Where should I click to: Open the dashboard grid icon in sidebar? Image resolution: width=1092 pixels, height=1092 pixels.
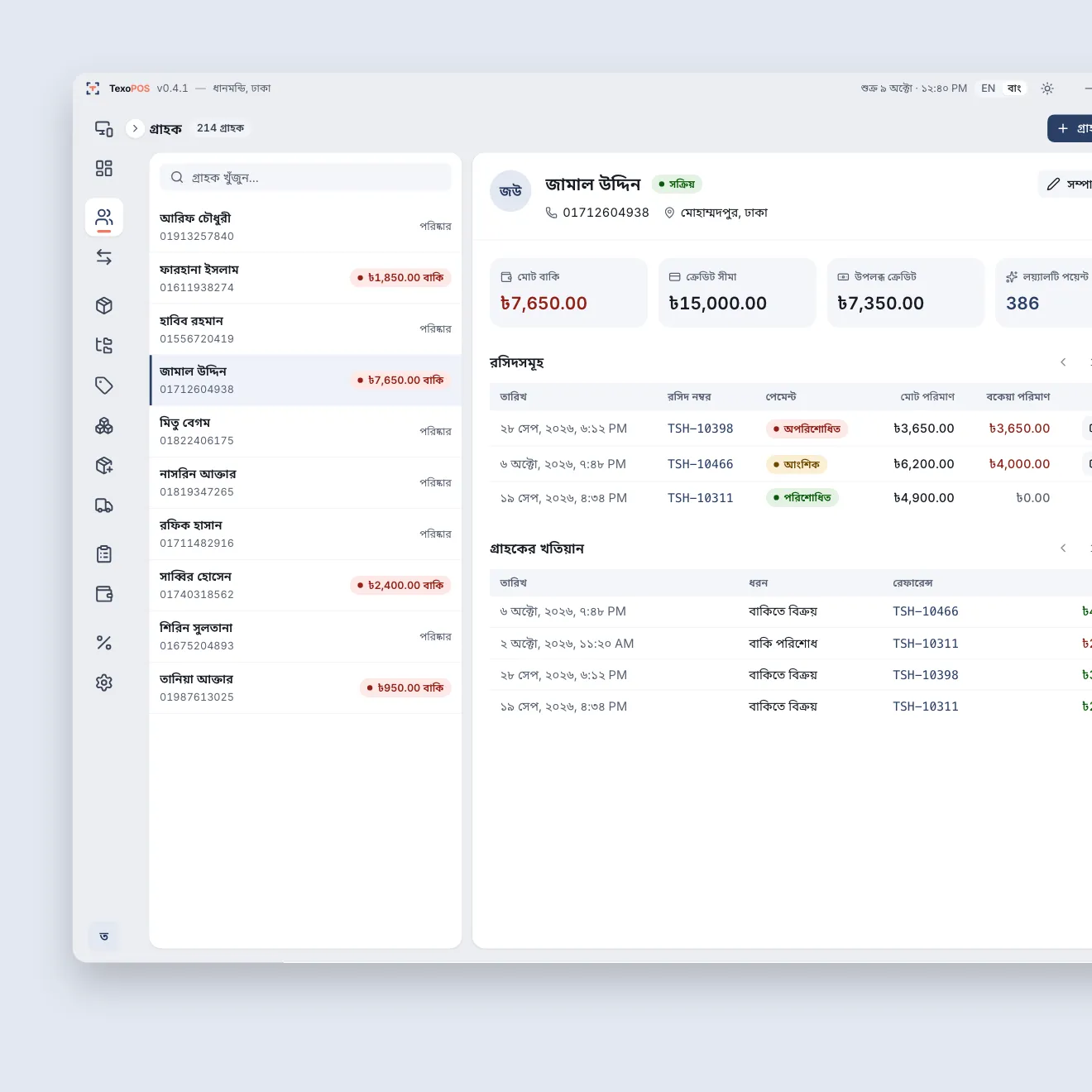tap(104, 169)
